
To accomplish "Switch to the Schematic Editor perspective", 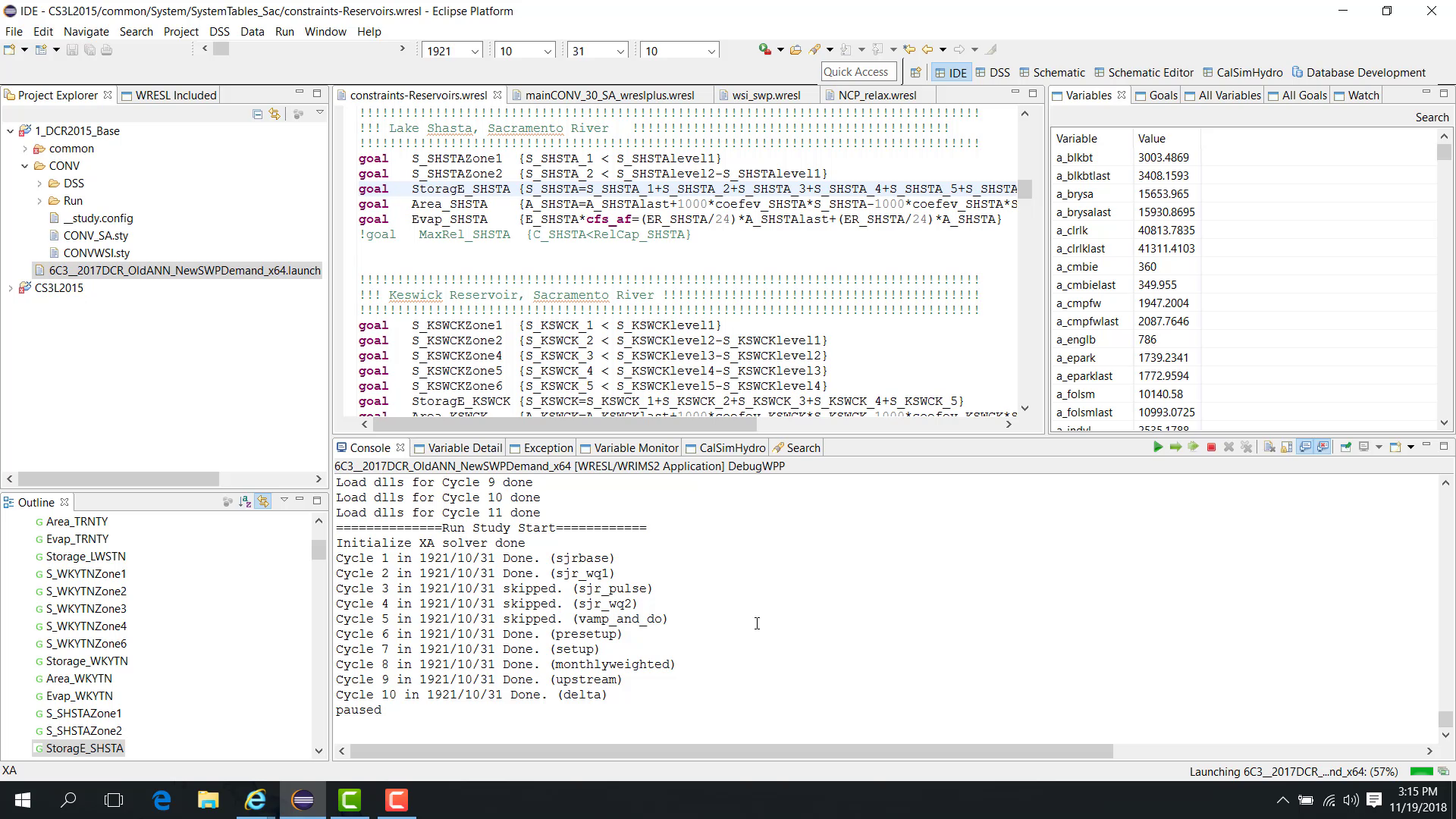I will (1144, 72).
